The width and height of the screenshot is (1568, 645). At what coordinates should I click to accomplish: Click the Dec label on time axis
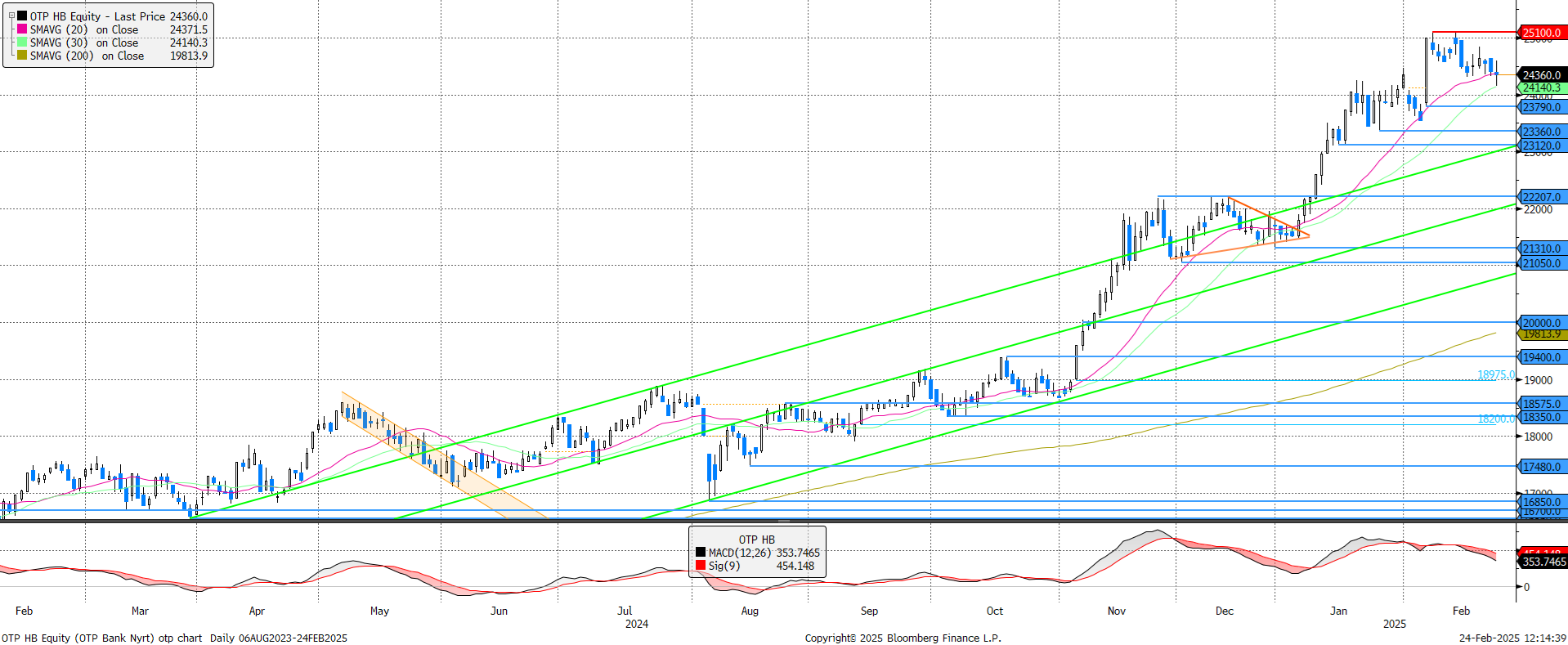[x=1225, y=611]
